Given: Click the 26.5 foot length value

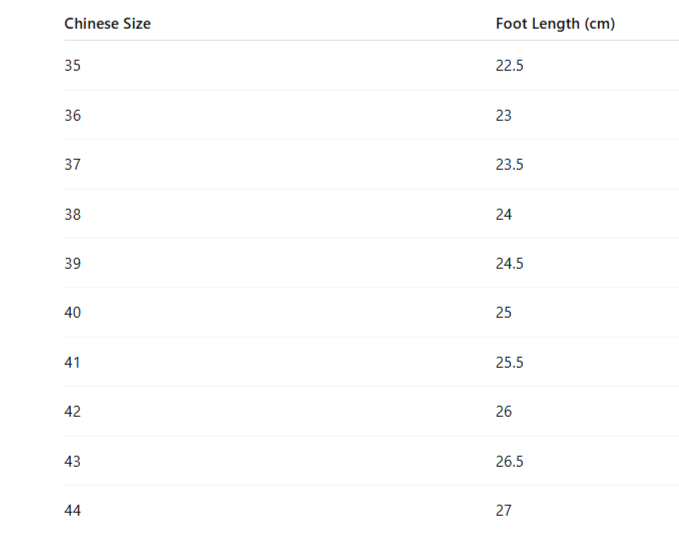Looking at the screenshot, I should [x=509, y=461].
